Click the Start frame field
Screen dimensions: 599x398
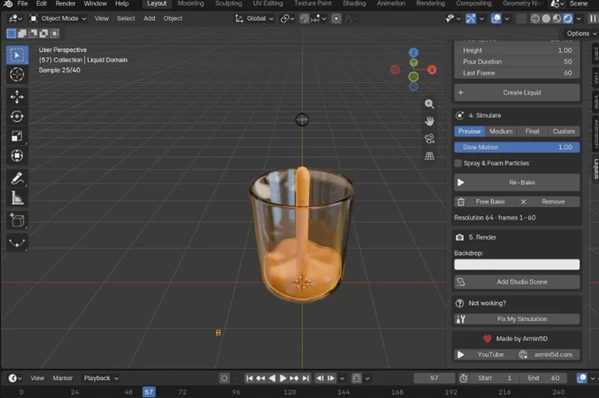(494, 378)
